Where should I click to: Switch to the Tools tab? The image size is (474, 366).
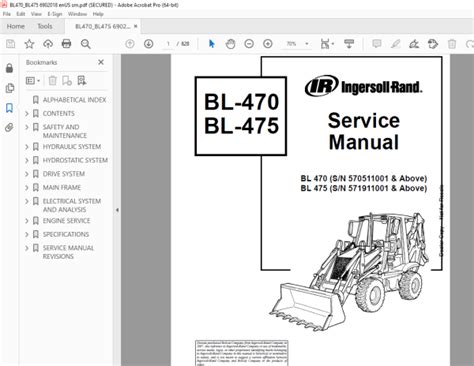[x=45, y=26]
